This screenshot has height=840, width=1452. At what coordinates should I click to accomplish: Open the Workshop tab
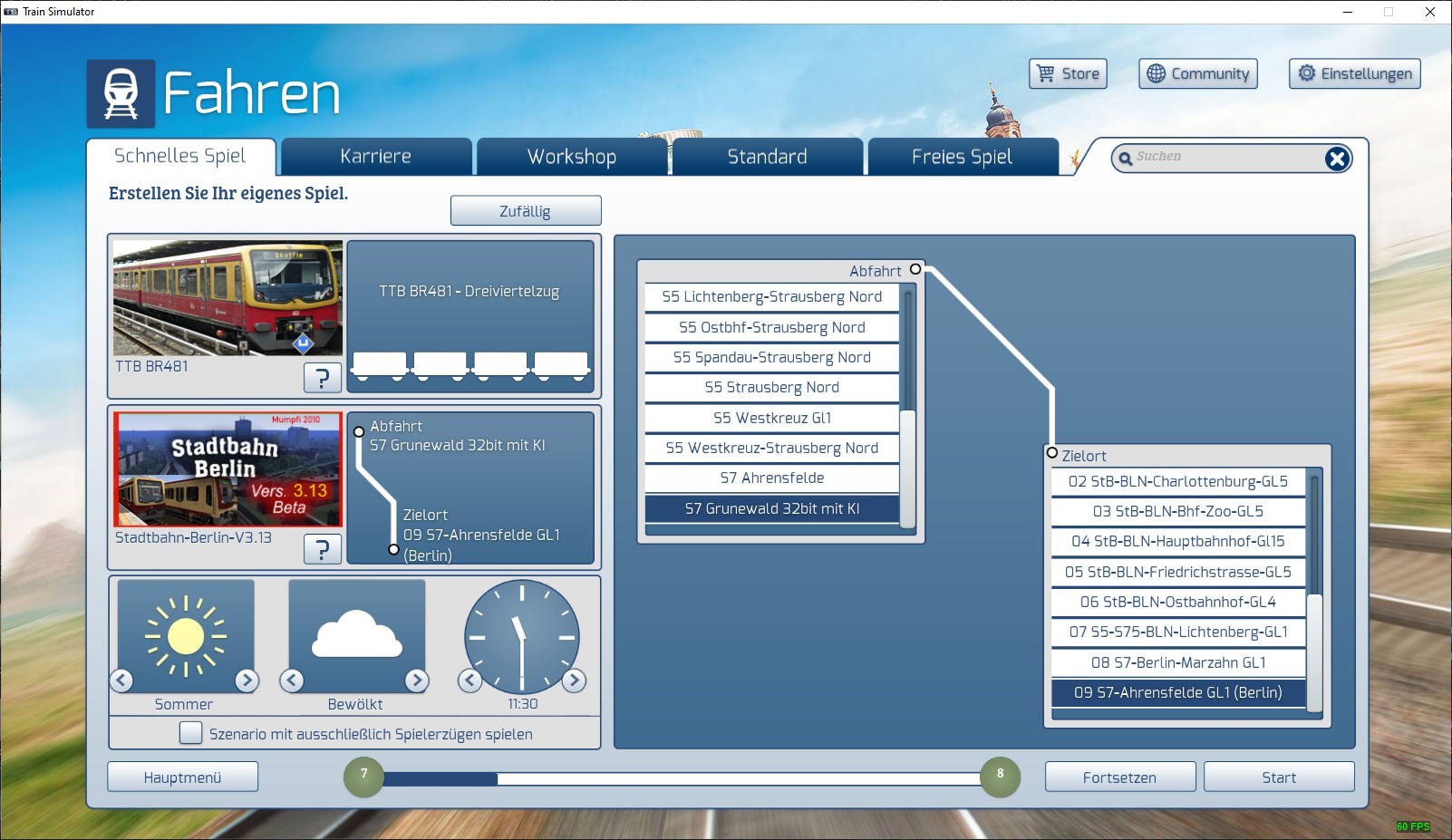[x=572, y=157]
